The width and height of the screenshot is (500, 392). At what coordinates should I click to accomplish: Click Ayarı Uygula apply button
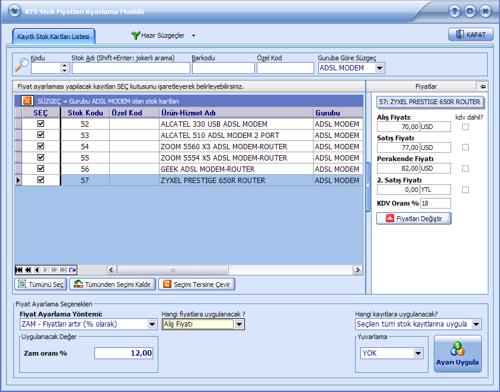457,354
